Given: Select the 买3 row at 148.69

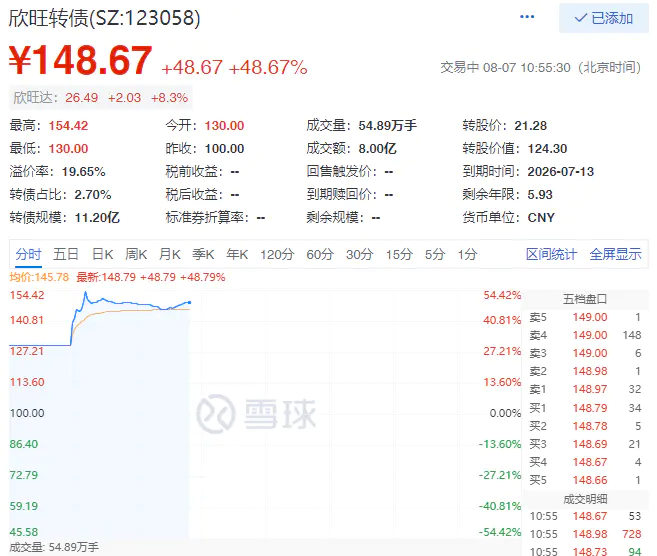Looking at the screenshot, I should pos(585,444).
